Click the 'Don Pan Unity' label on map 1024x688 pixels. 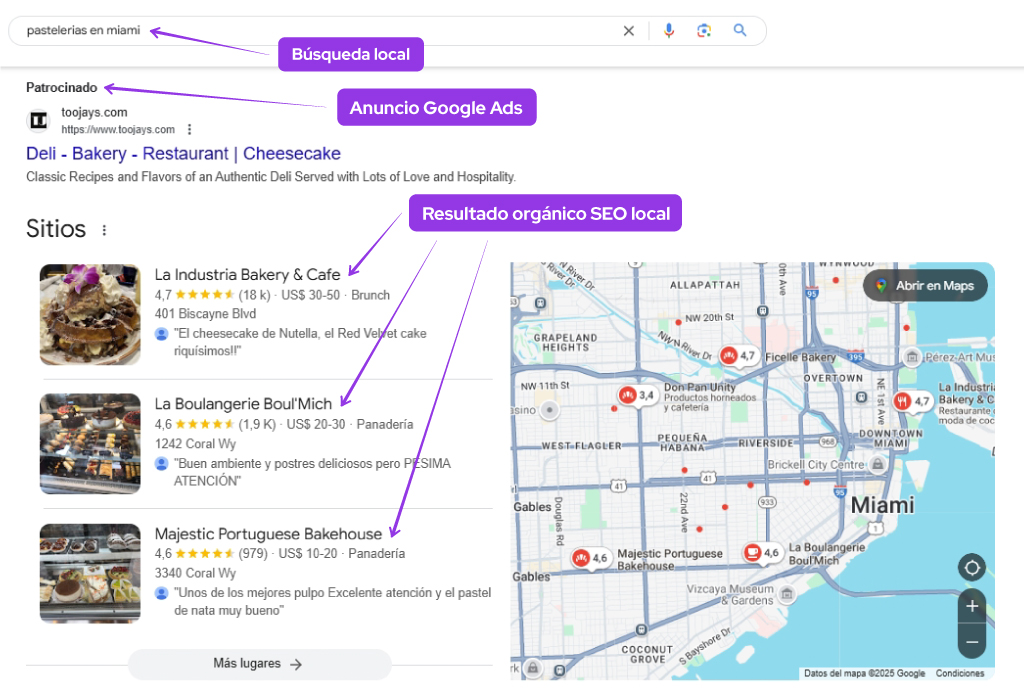(699, 387)
